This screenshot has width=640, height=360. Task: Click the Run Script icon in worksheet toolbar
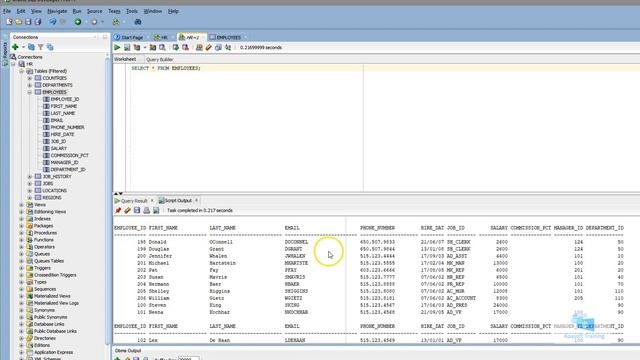127,47
